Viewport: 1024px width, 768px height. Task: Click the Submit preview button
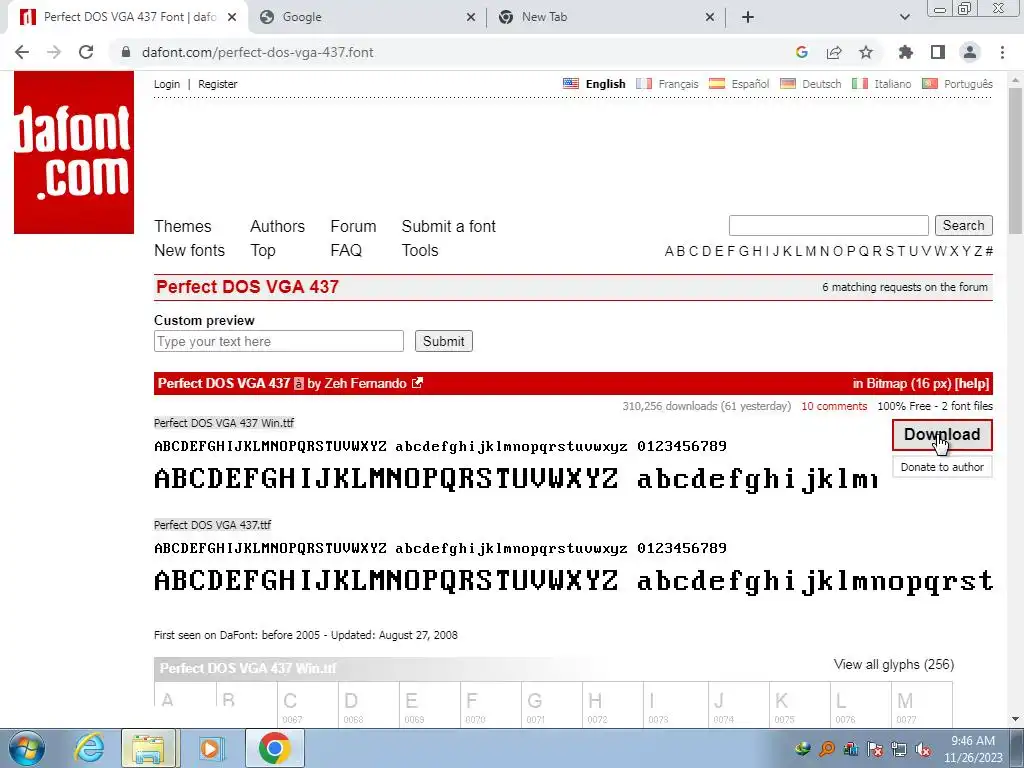[x=443, y=341]
